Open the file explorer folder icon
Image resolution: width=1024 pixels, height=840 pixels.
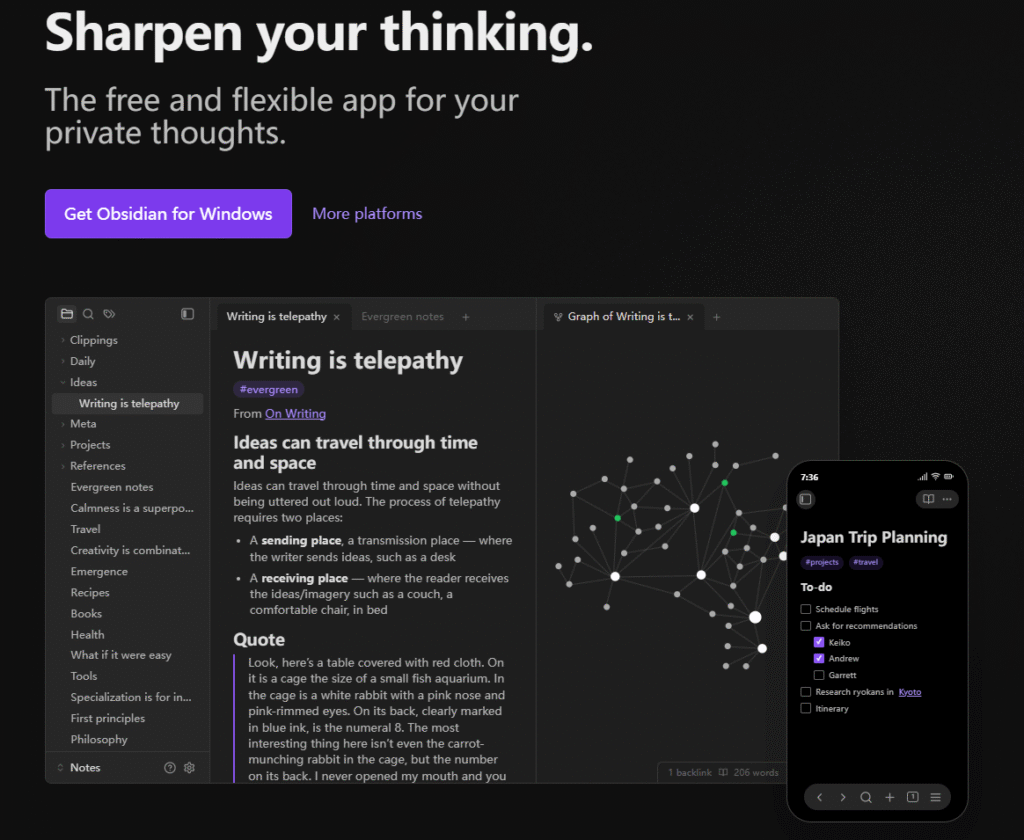click(x=67, y=314)
